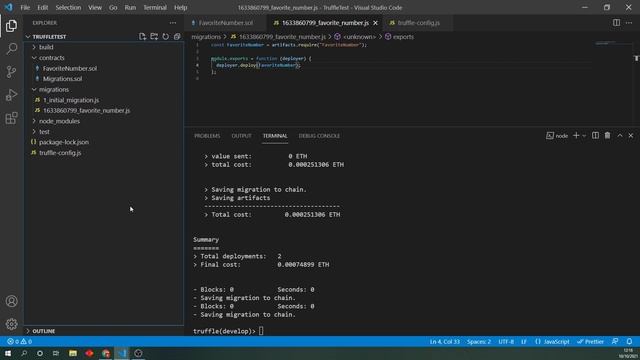Open Explorer panel more actions menu
The height and width of the screenshot is (360, 640).
click(173, 23)
